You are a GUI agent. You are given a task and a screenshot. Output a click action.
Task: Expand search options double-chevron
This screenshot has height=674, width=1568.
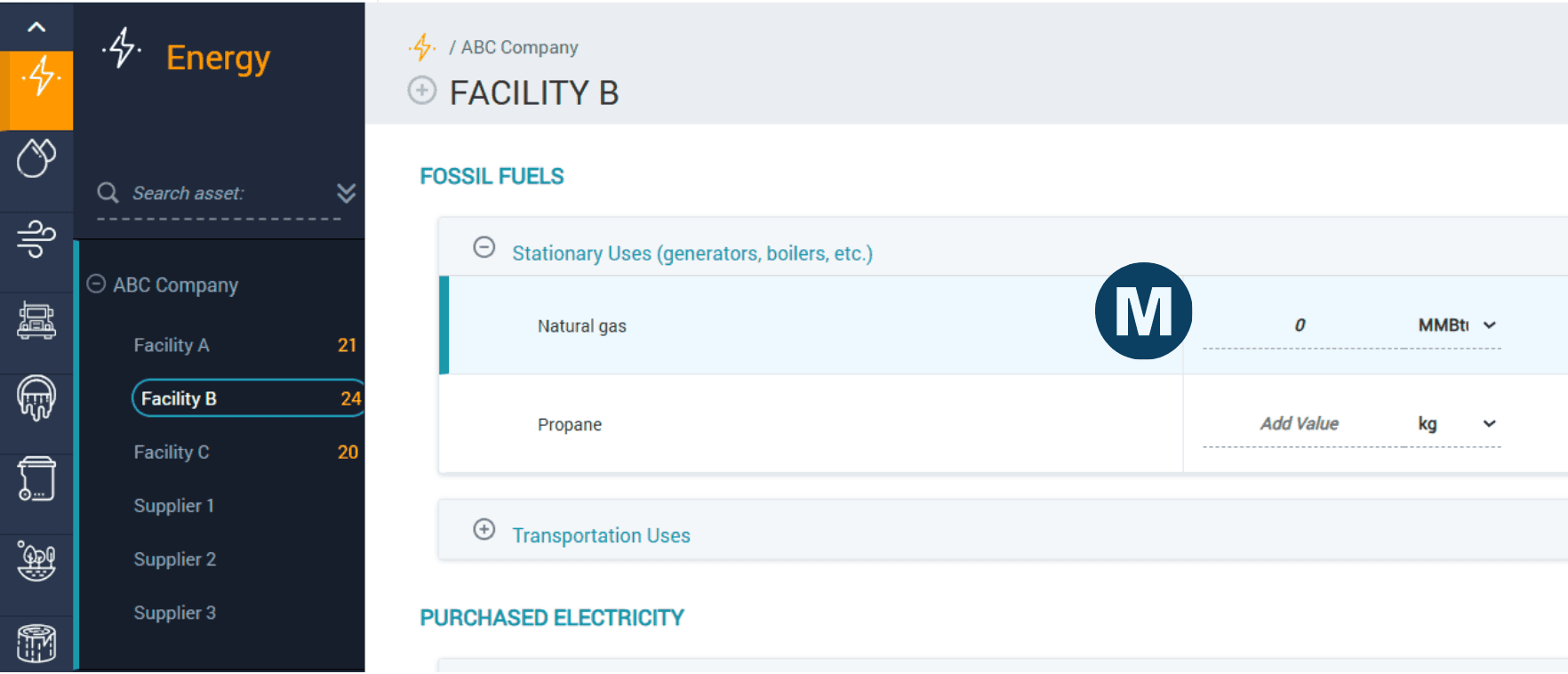(x=347, y=193)
